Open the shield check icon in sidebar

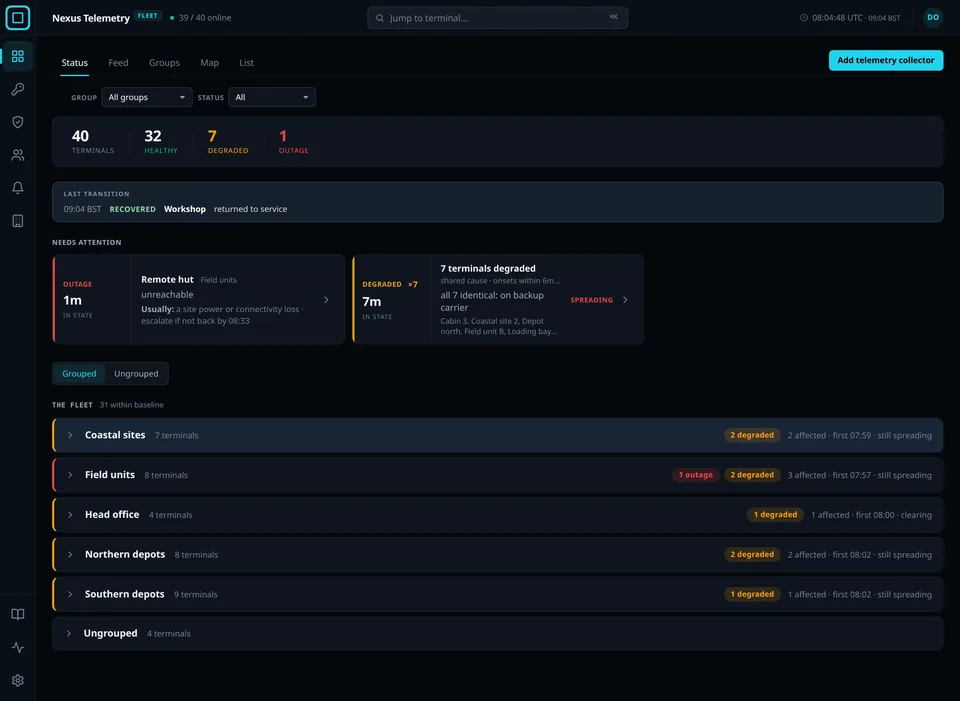point(18,122)
